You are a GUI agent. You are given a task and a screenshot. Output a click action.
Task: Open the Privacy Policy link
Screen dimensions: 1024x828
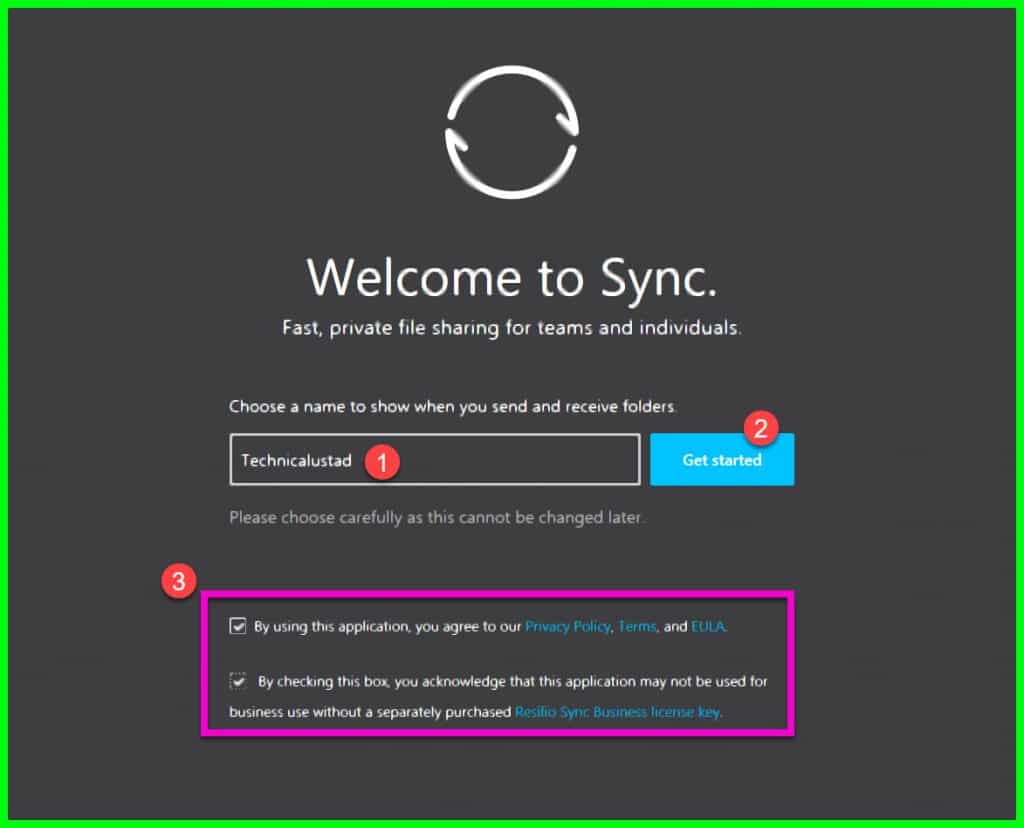[568, 627]
